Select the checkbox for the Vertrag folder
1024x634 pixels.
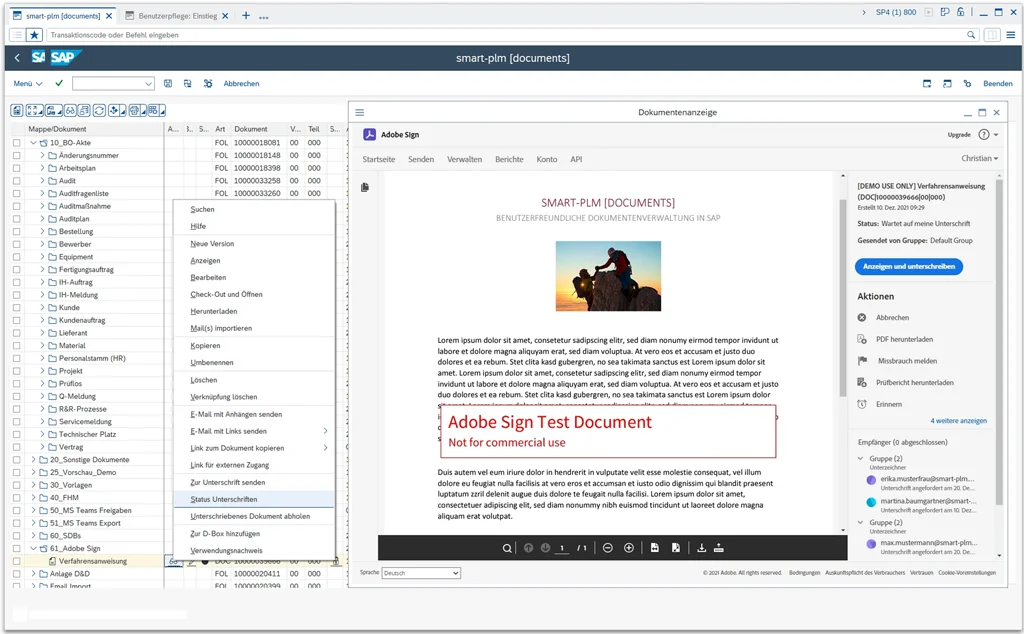[16, 447]
